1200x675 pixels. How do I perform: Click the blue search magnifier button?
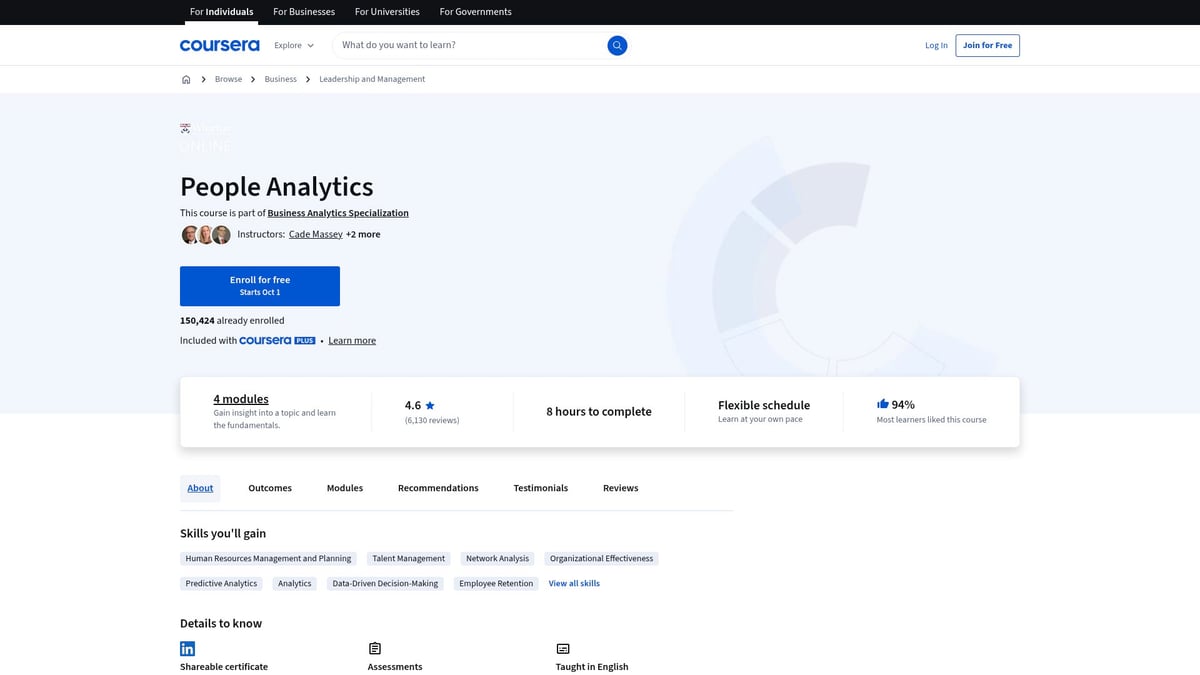pos(617,45)
